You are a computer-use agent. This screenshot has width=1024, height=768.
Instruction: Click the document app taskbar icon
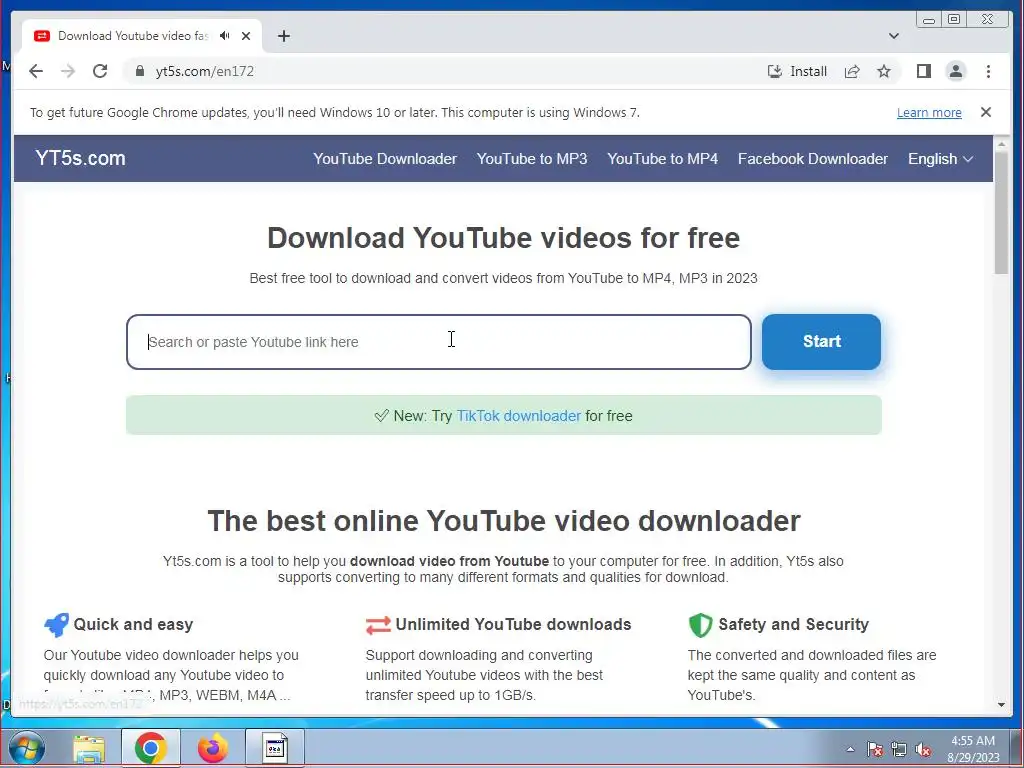tap(275, 748)
